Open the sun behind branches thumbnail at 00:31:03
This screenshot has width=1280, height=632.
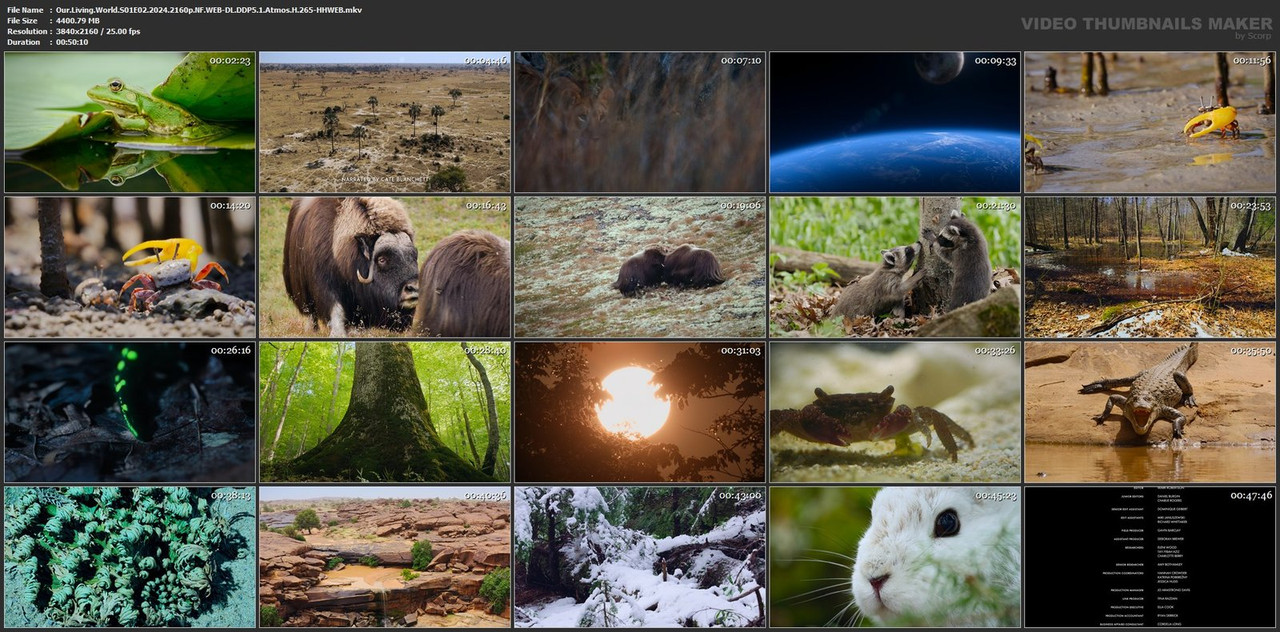[x=640, y=412]
